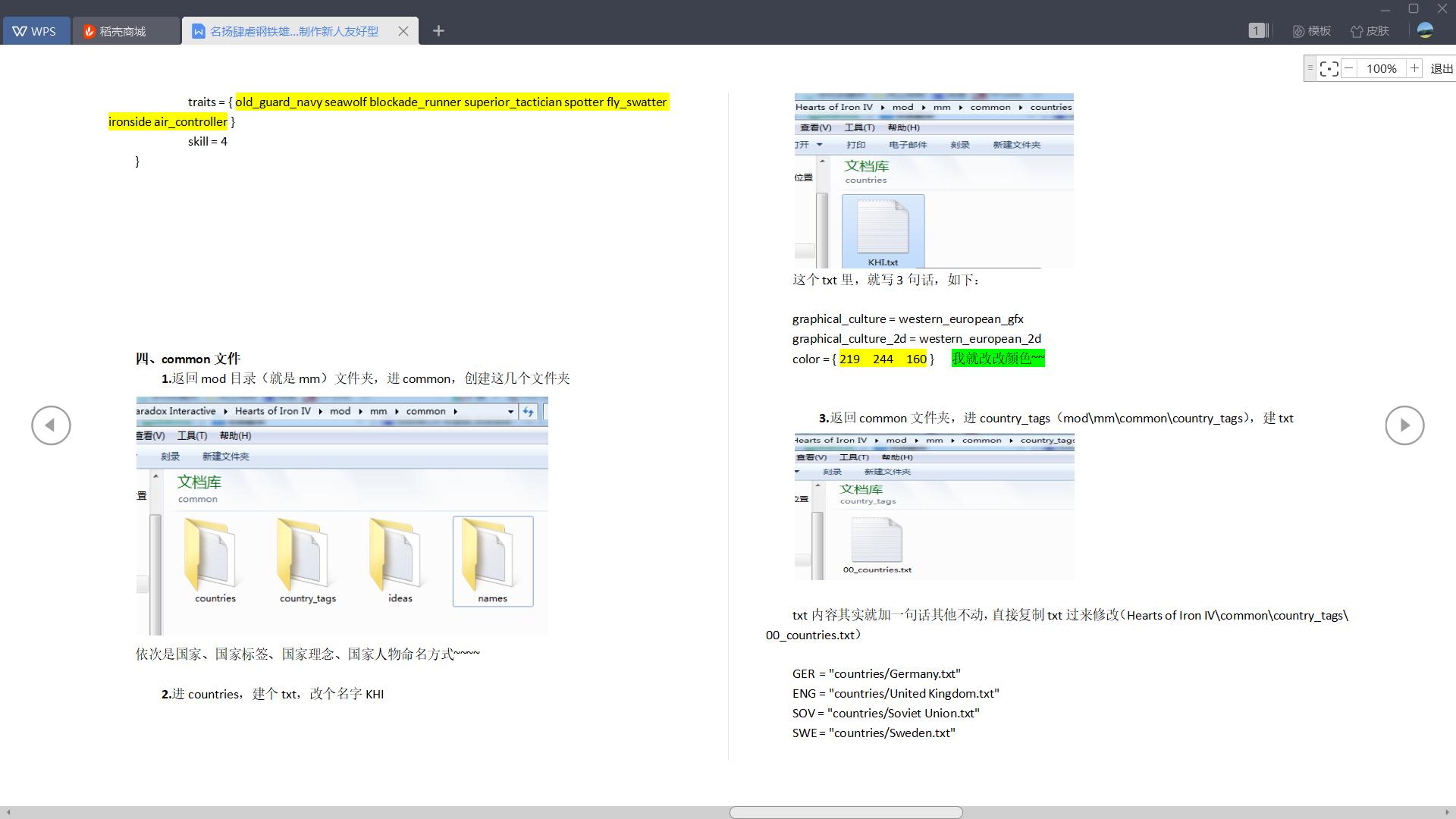Grab the zoom toolbar menu handle
1456x819 pixels.
coord(1310,68)
